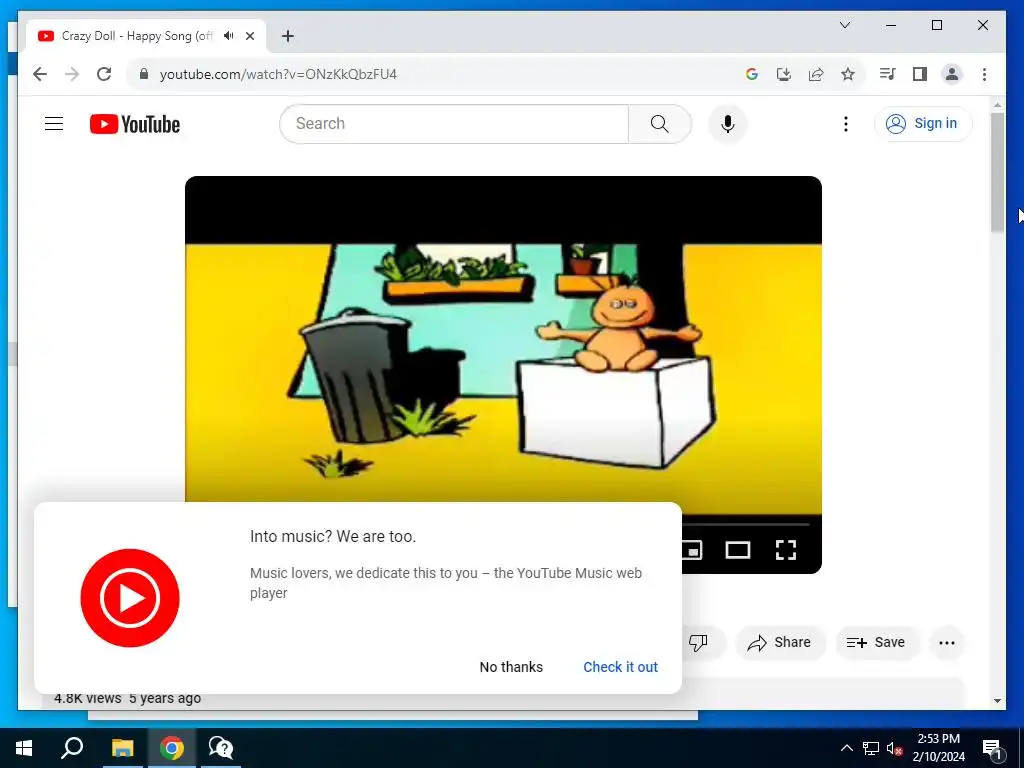Screen dimensions: 1024x768
Task: Open the notification center icon
Action: [992, 748]
